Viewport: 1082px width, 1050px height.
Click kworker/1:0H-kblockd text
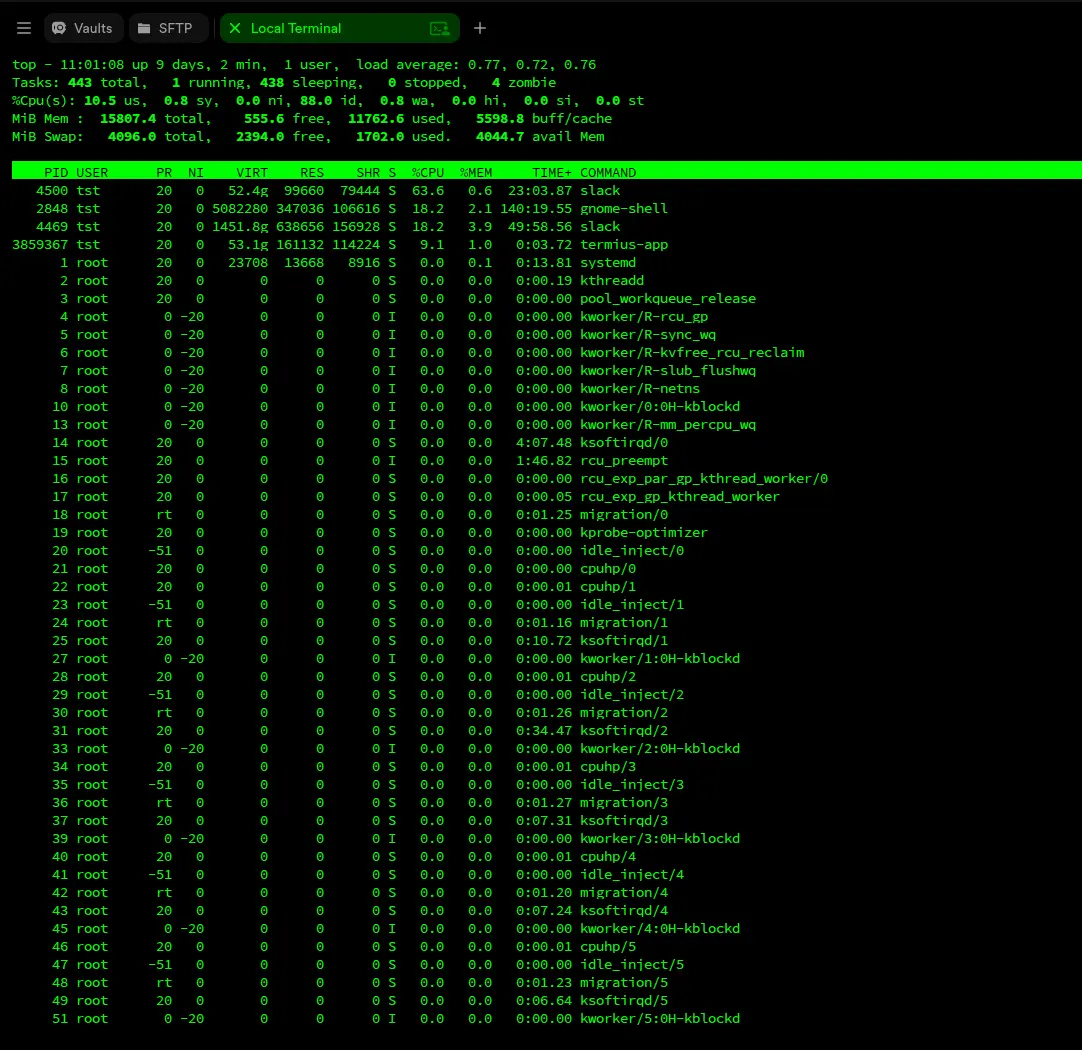click(x=660, y=658)
